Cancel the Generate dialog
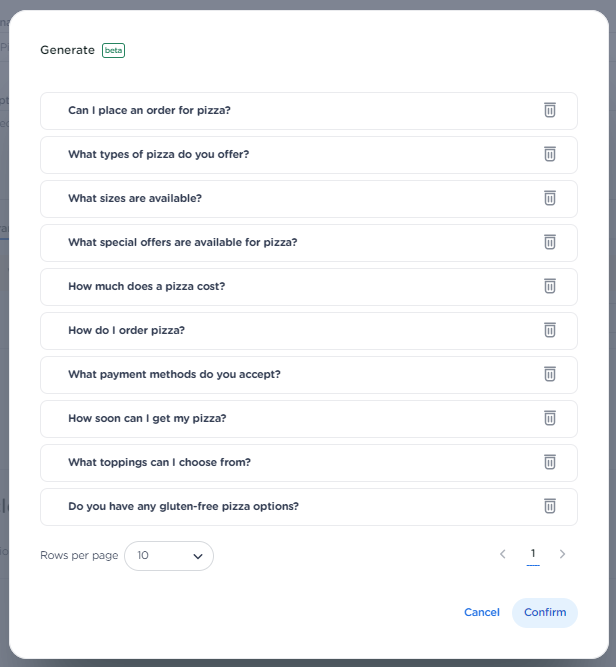The width and height of the screenshot is (616, 667). (481, 612)
